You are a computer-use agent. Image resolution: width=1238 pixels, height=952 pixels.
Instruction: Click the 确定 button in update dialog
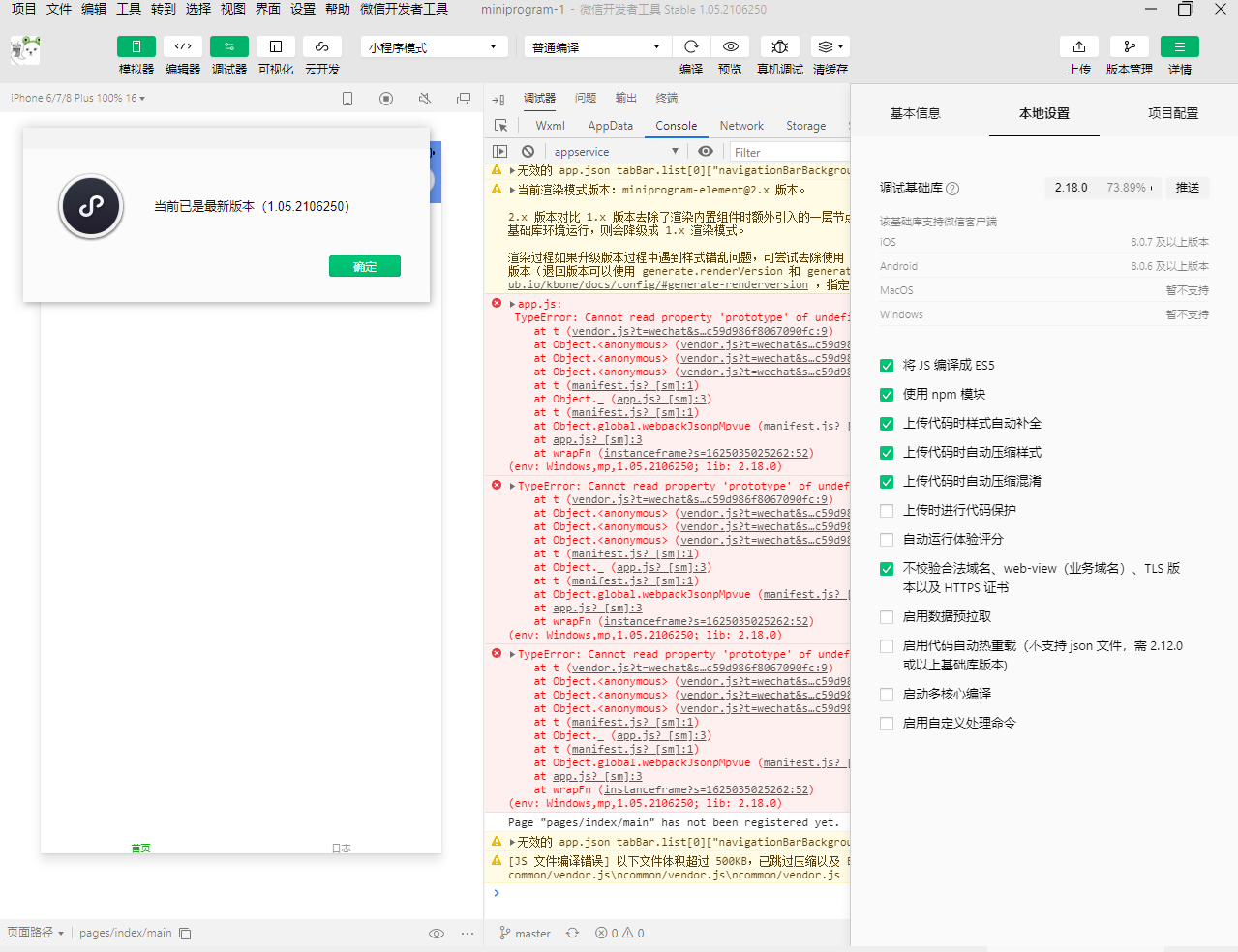click(x=365, y=266)
